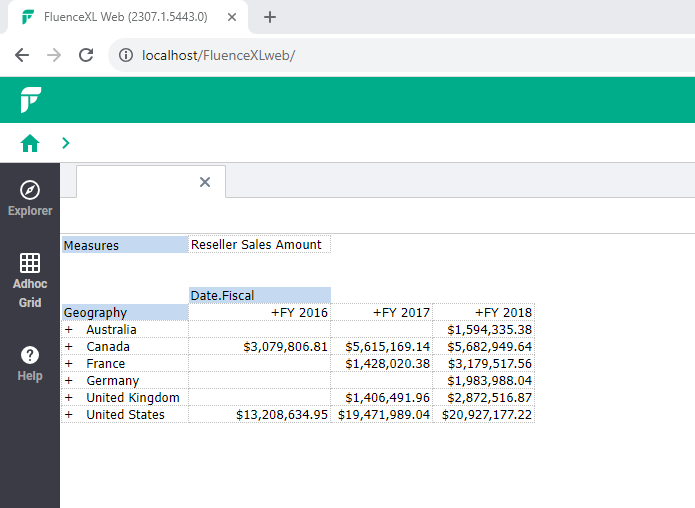Click the Reseller Sales Amount measure cell
This screenshot has height=508, width=695.
[258, 245]
